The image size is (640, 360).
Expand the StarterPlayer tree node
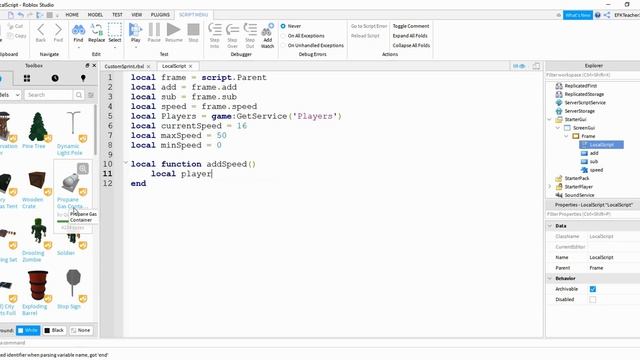click(x=549, y=187)
